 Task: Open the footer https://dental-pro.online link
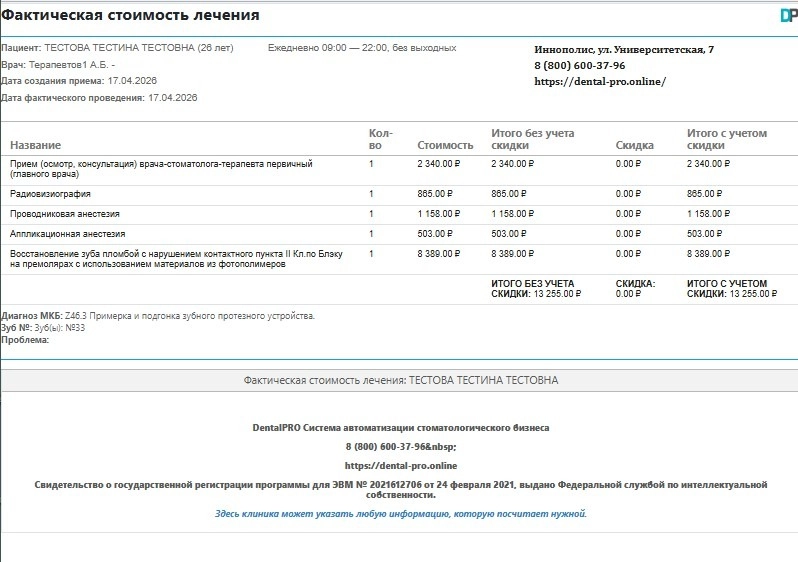[x=400, y=465]
